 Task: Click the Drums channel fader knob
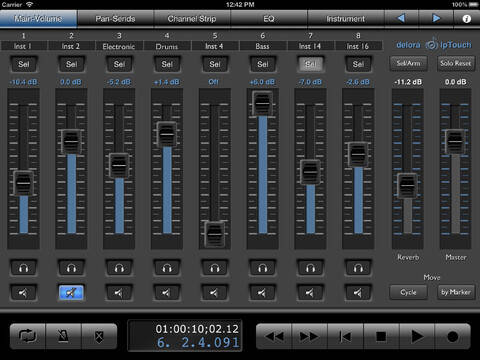[167, 134]
